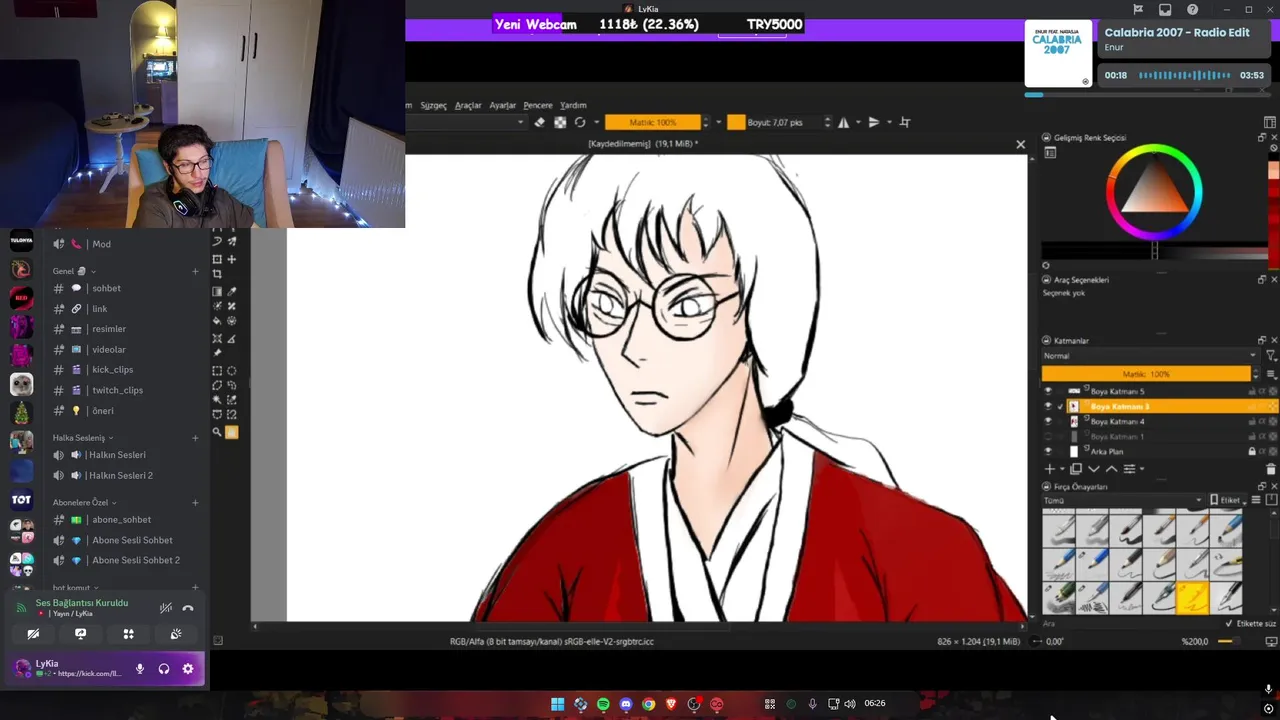
Task: Collapse Abonelere Özel category
Action: (85, 503)
